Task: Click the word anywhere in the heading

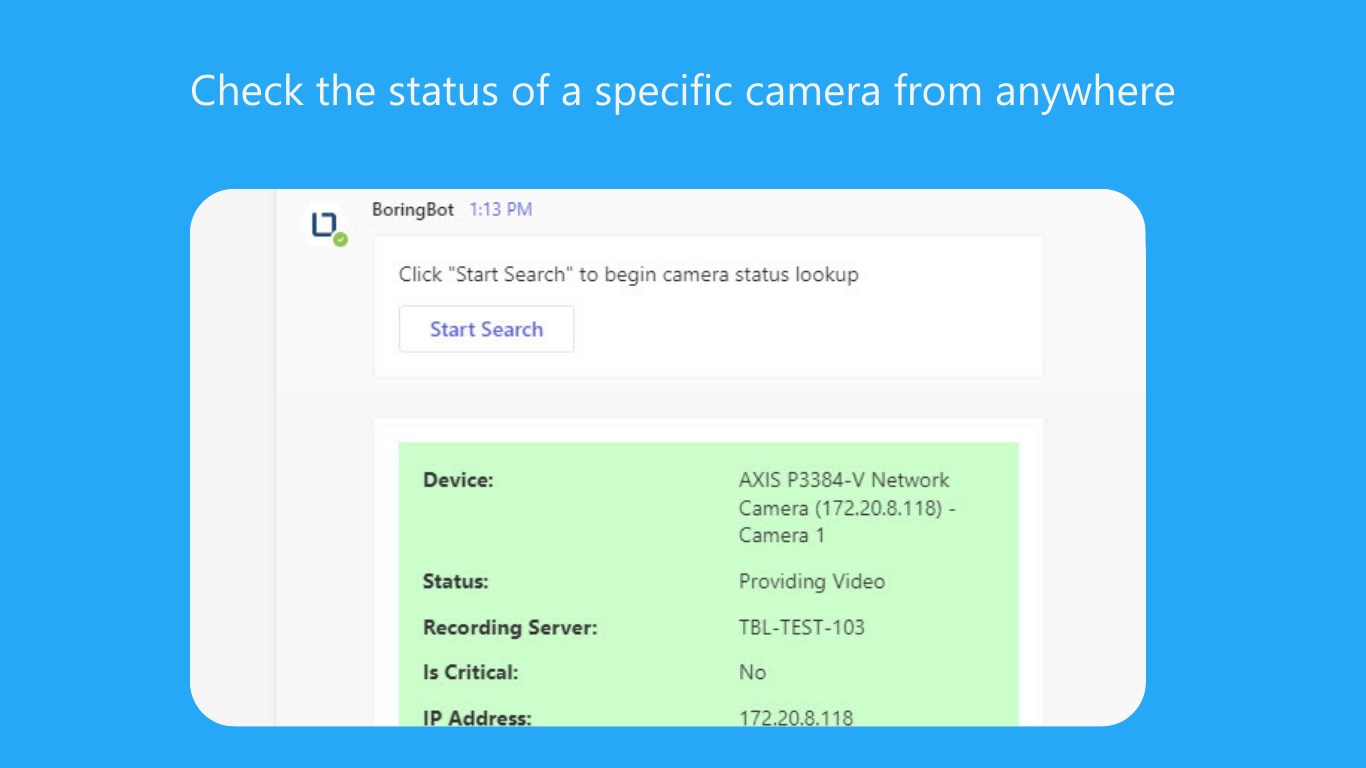Action: tap(1085, 91)
